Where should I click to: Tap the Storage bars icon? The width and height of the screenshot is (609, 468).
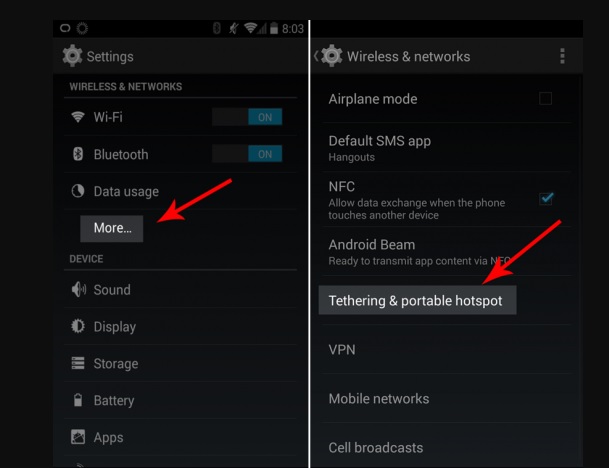pos(78,363)
